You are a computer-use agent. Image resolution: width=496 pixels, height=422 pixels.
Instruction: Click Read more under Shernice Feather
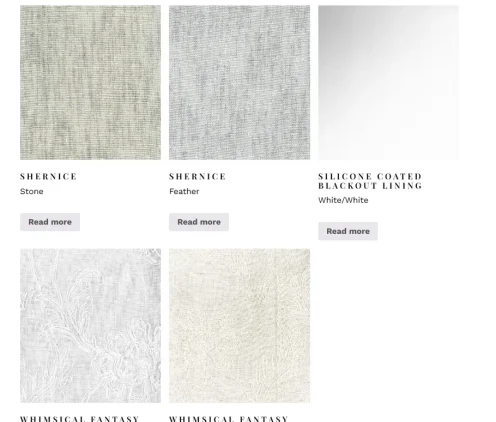pos(199,222)
